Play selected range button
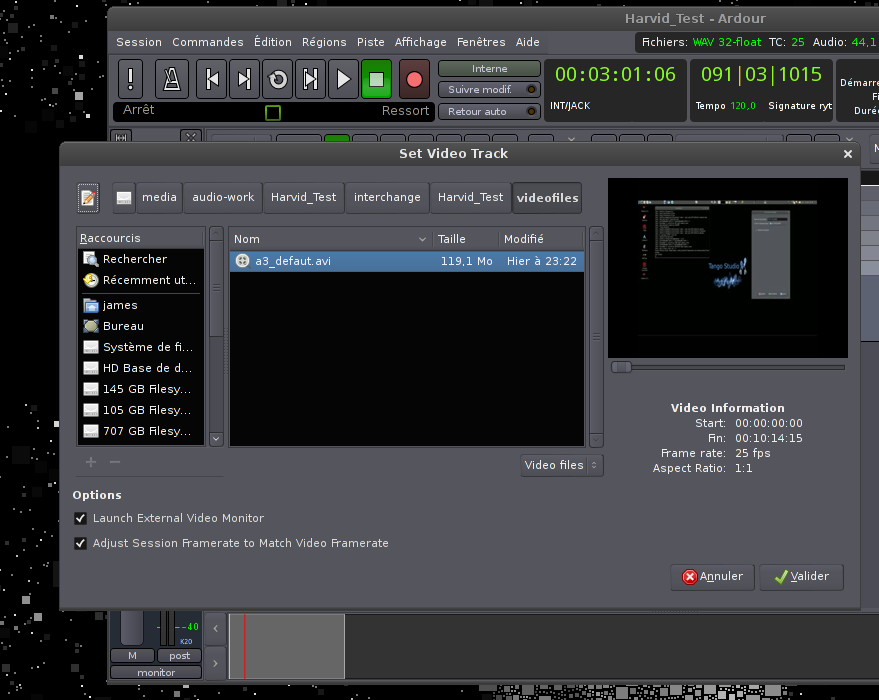The height and width of the screenshot is (700, 879). [310, 79]
